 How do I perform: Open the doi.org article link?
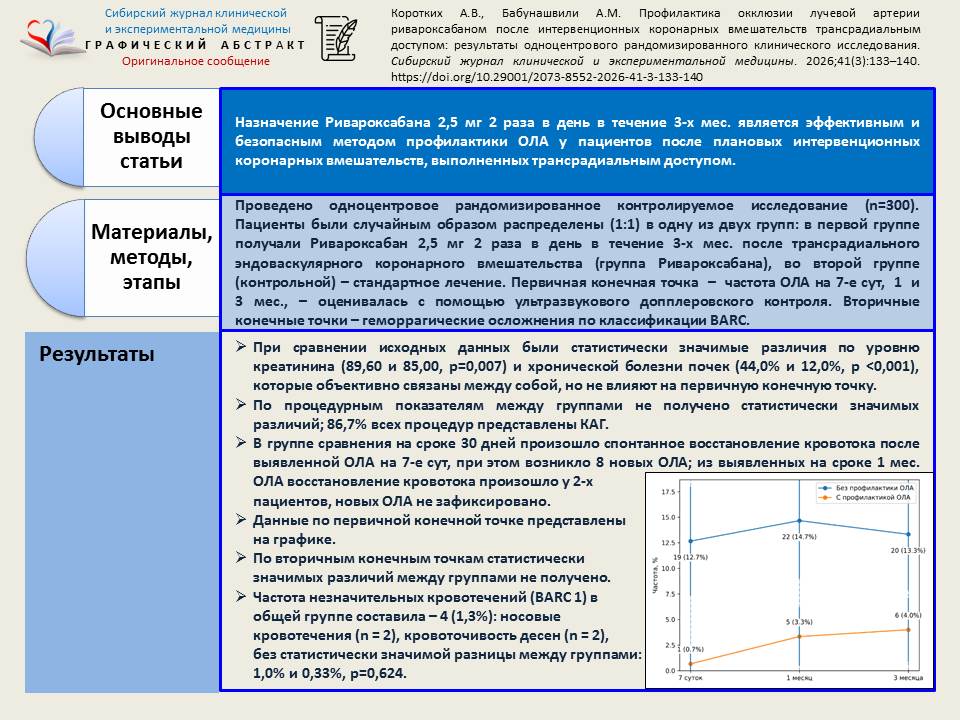tap(547, 77)
